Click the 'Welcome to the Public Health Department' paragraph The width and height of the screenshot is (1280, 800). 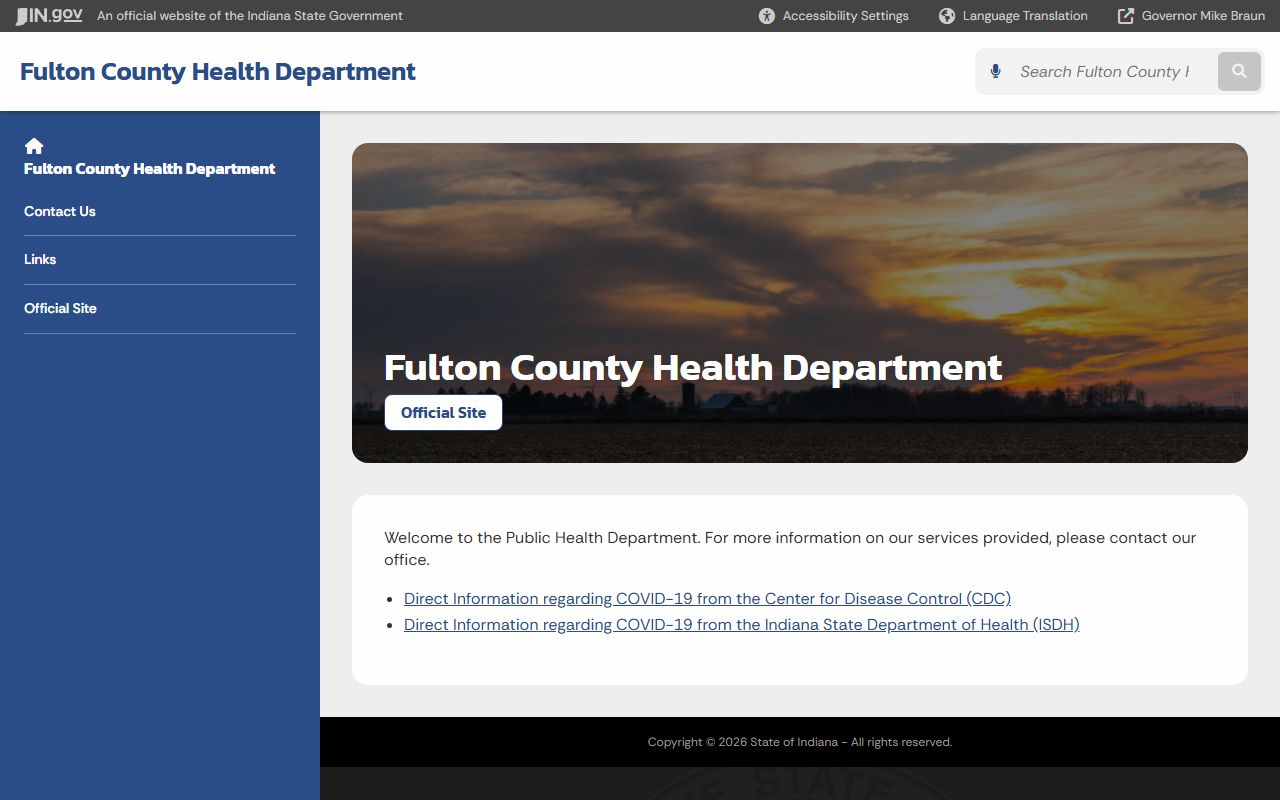point(790,549)
